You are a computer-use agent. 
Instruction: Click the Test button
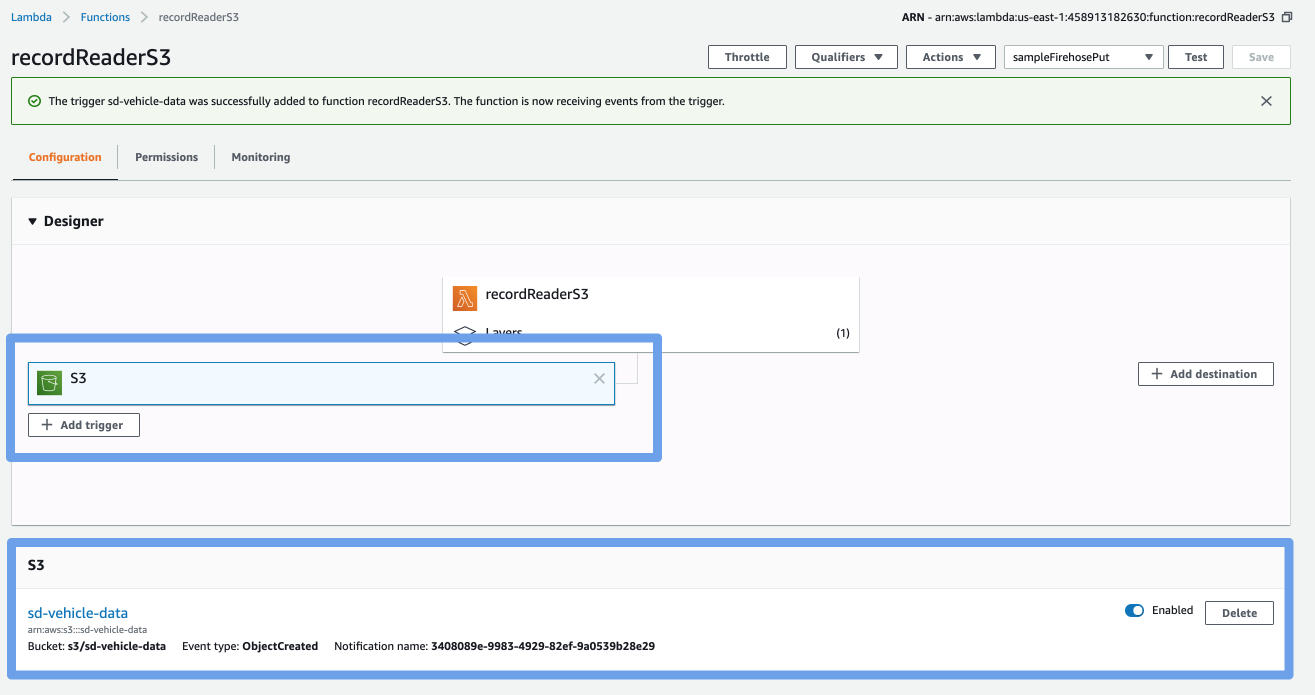point(1196,57)
